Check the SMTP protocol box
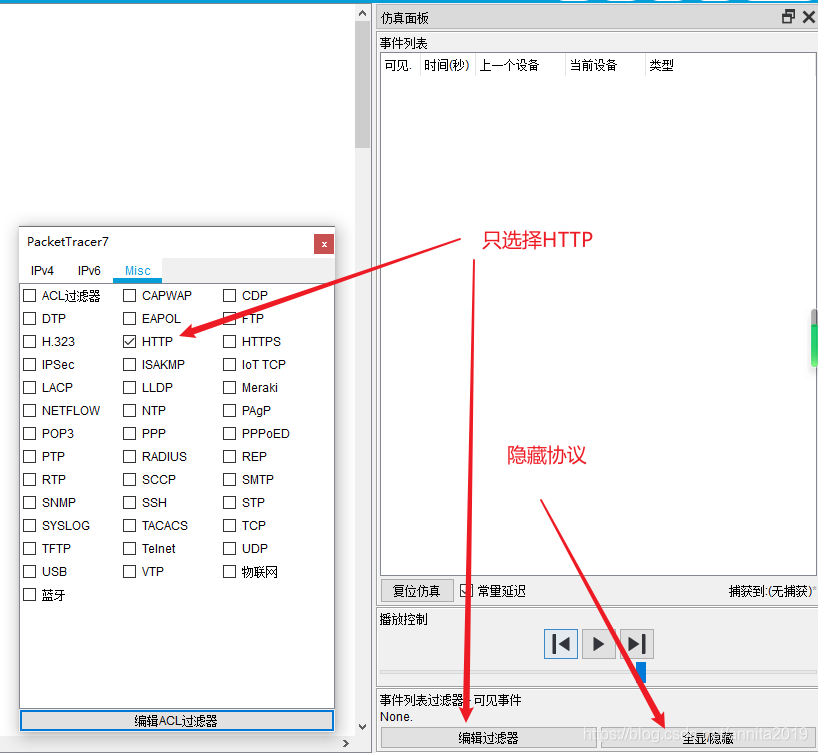The width and height of the screenshot is (818, 753). point(230,479)
